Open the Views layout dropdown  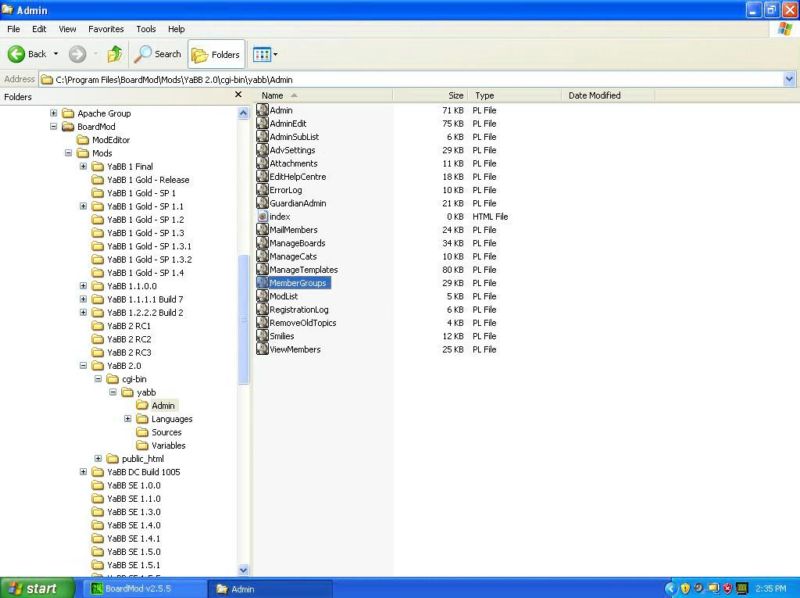265,54
